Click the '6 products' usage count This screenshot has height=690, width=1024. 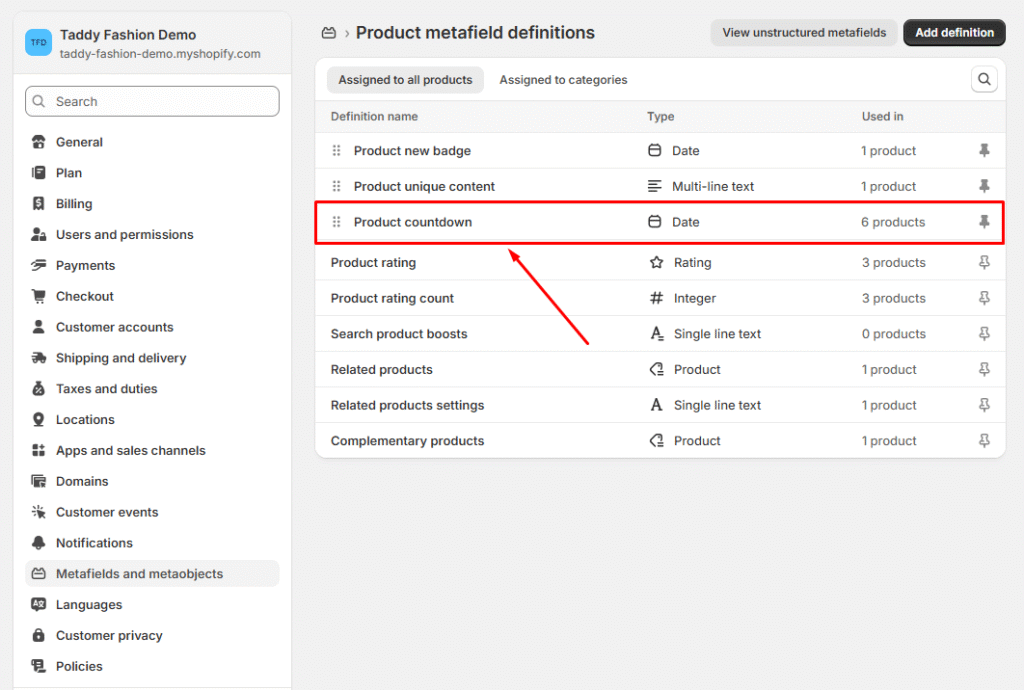coord(893,222)
